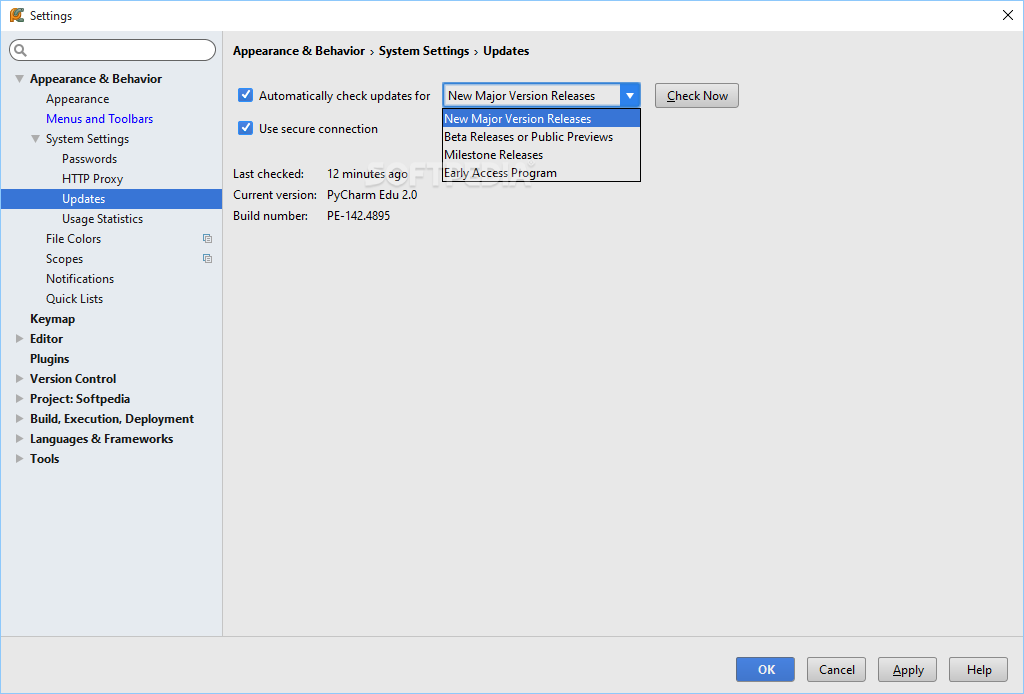Viewport: 1024px width, 694px height.
Task: Uncheck Automatically check updates for
Action: tap(246, 95)
